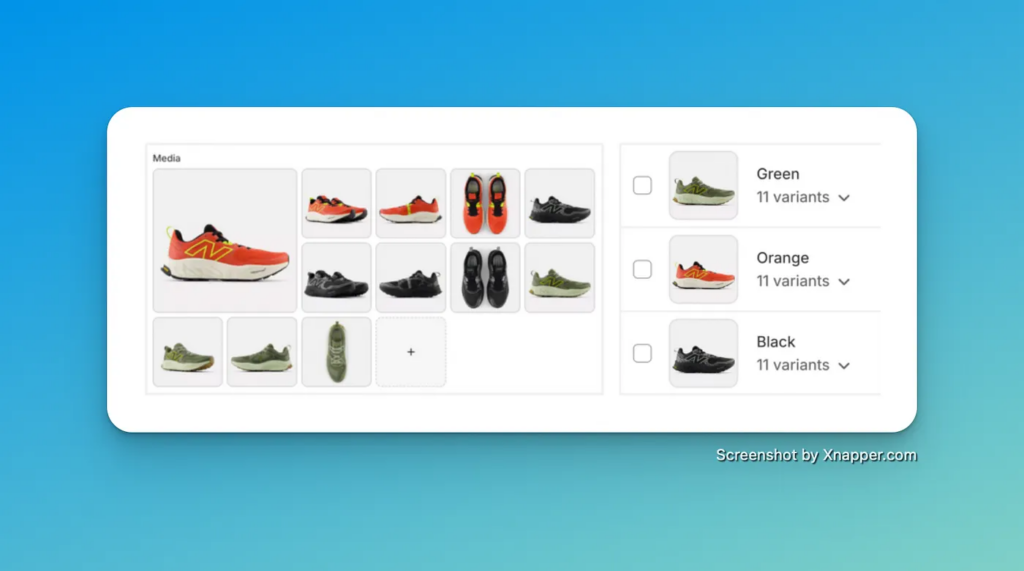Select the plain green shoe inner-side thumbnail

point(262,352)
